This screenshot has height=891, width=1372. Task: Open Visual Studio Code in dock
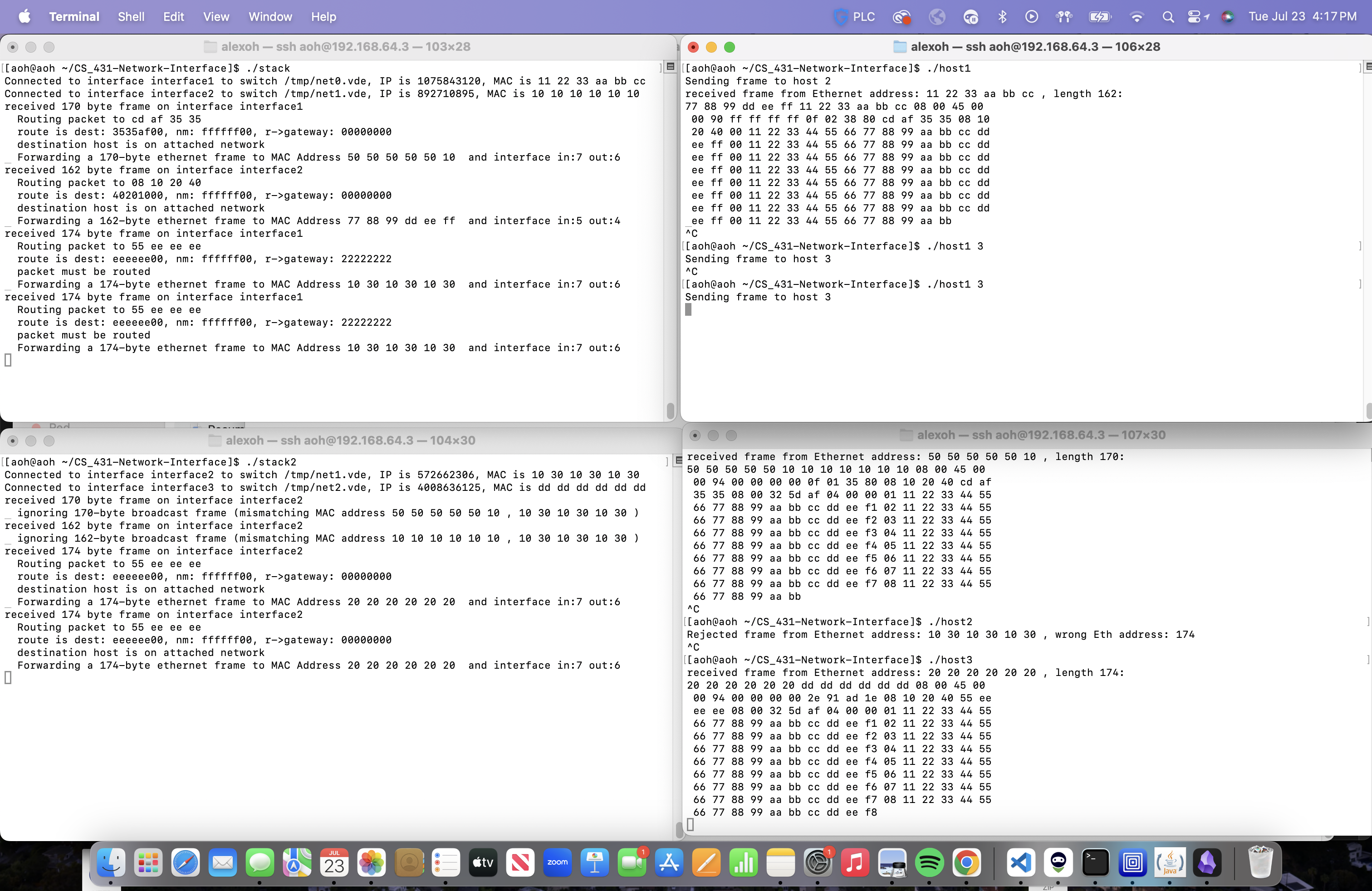click(x=1020, y=863)
